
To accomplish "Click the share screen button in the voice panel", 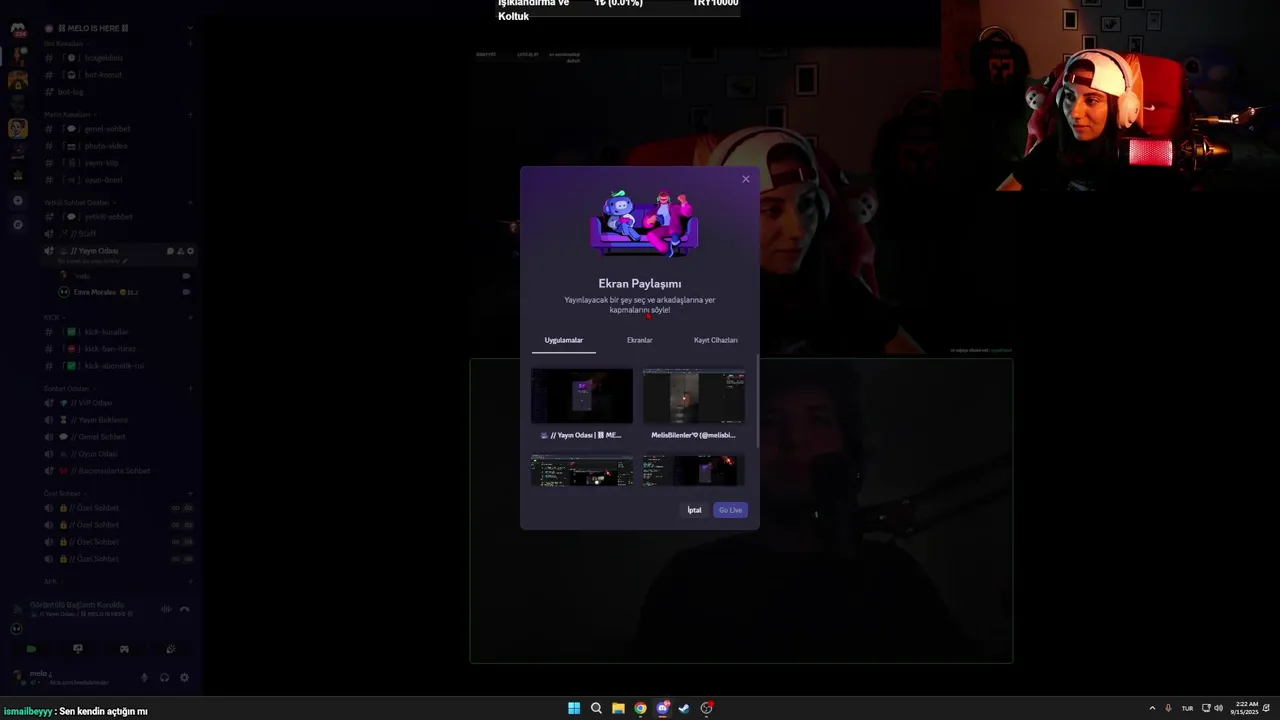I will coord(78,649).
